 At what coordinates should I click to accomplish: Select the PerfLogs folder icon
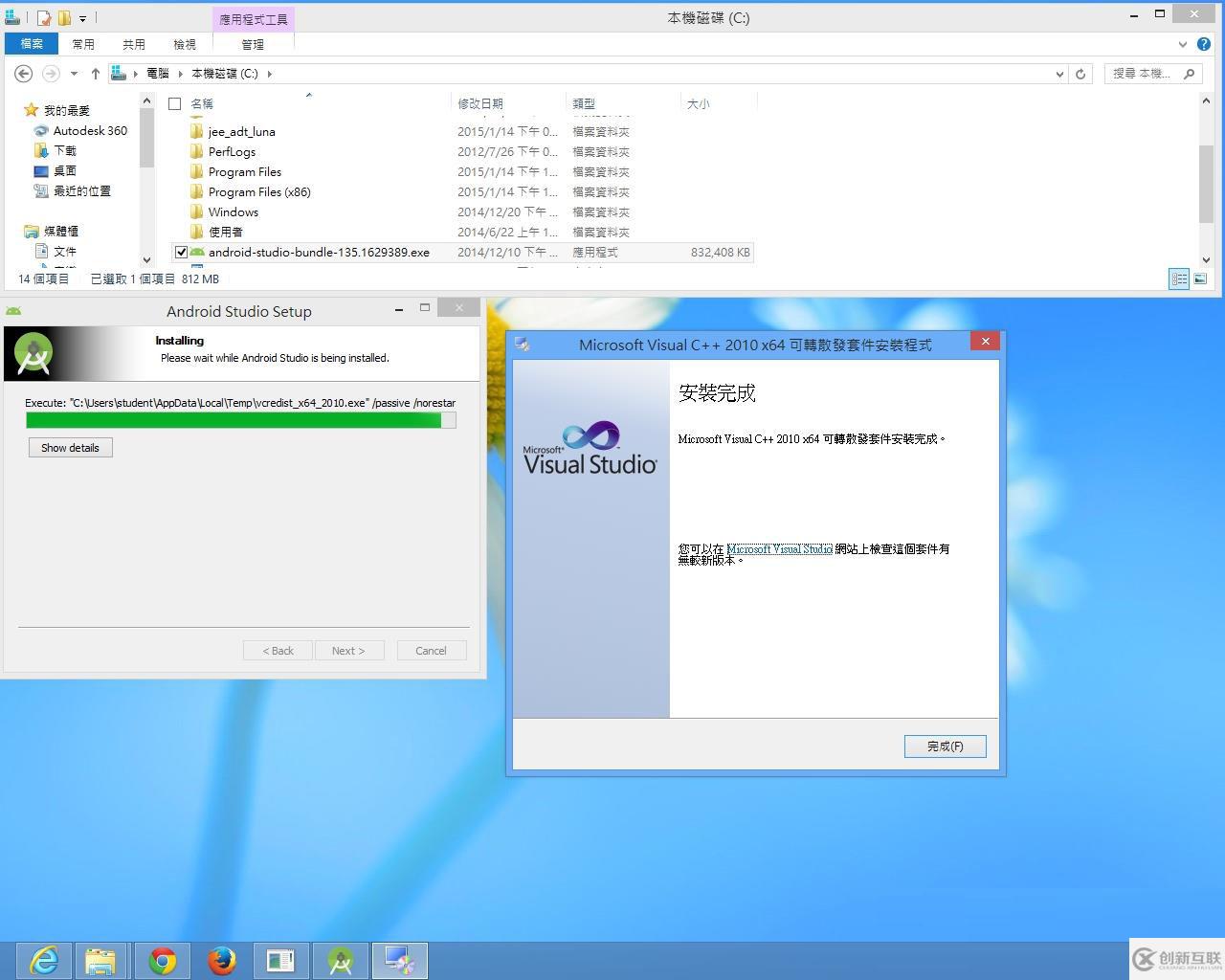pyautogui.click(x=196, y=151)
